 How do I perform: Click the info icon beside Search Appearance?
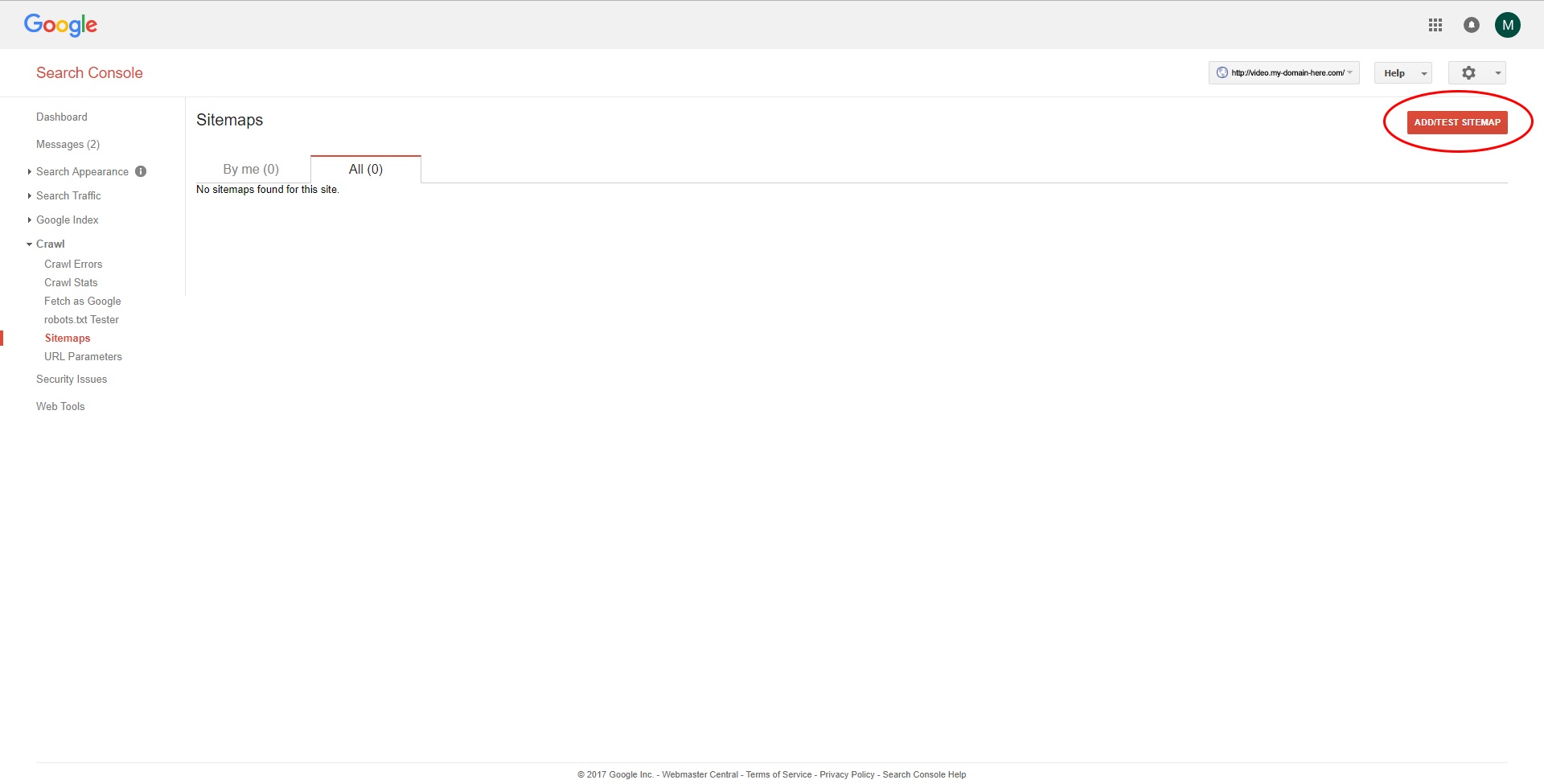click(x=141, y=171)
